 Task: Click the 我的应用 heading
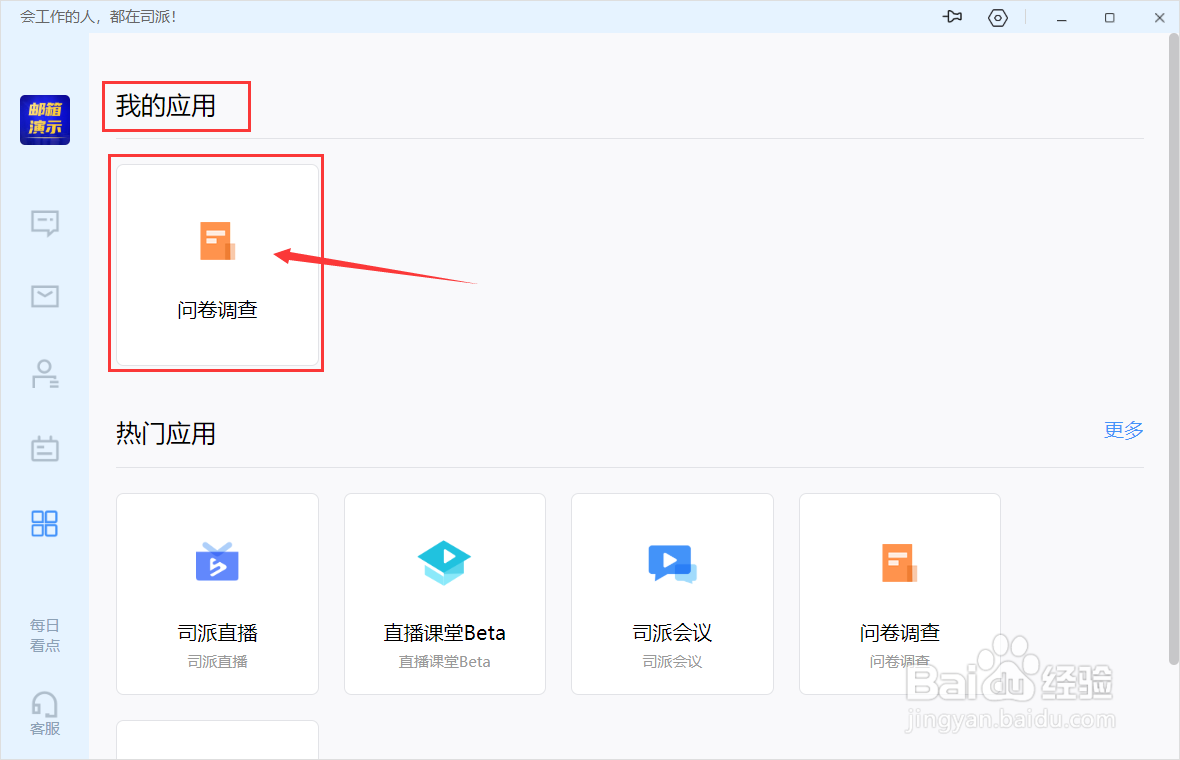coord(166,106)
